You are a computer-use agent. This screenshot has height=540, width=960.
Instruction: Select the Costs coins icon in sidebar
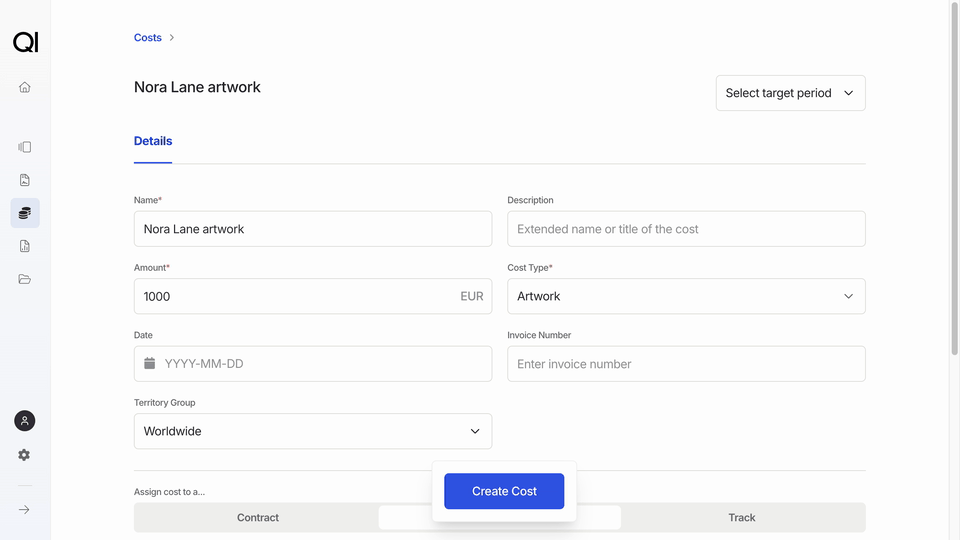click(25, 213)
